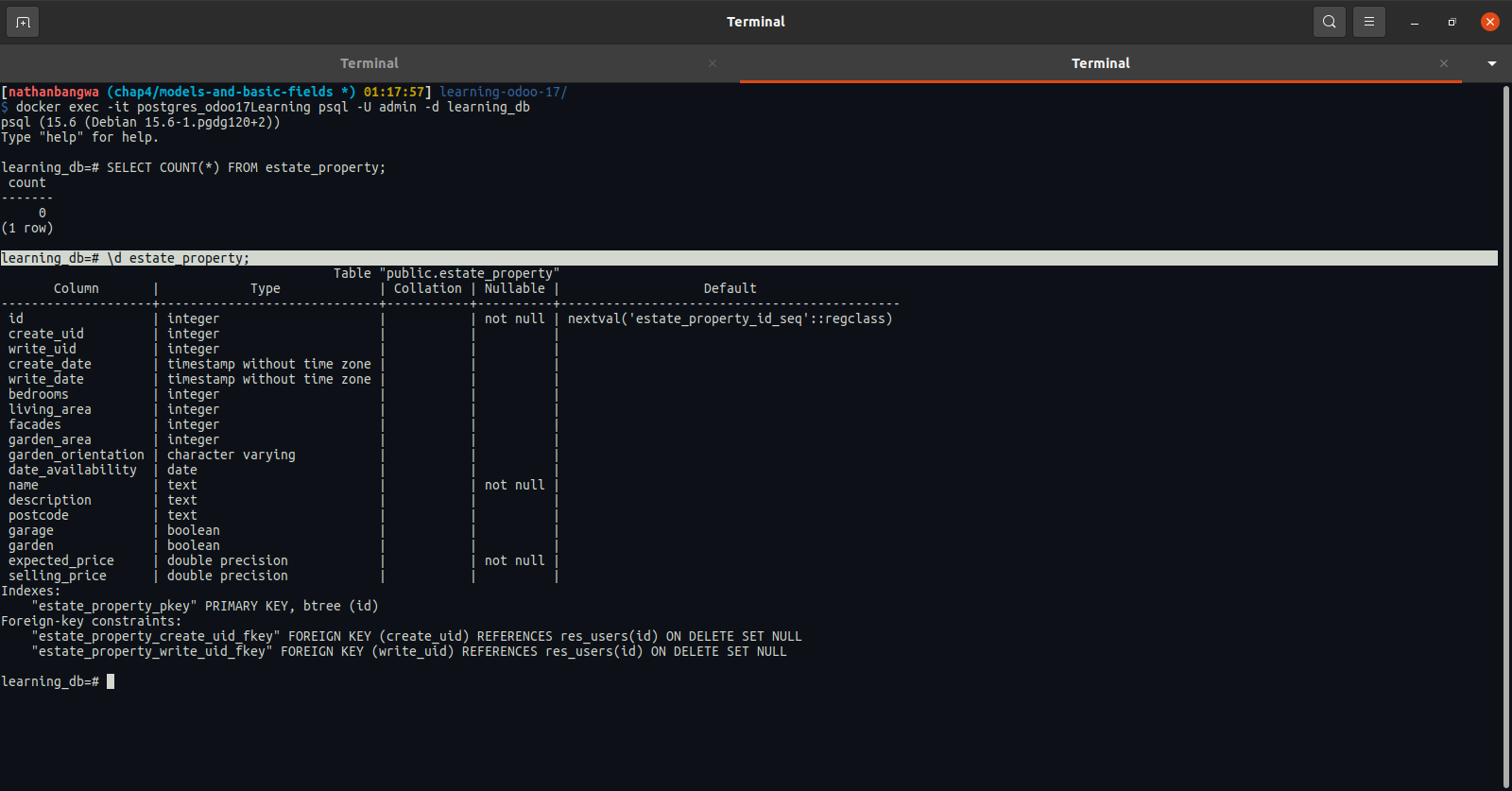
Task: Click the 'bedrooms' column name
Action: [x=39, y=394]
